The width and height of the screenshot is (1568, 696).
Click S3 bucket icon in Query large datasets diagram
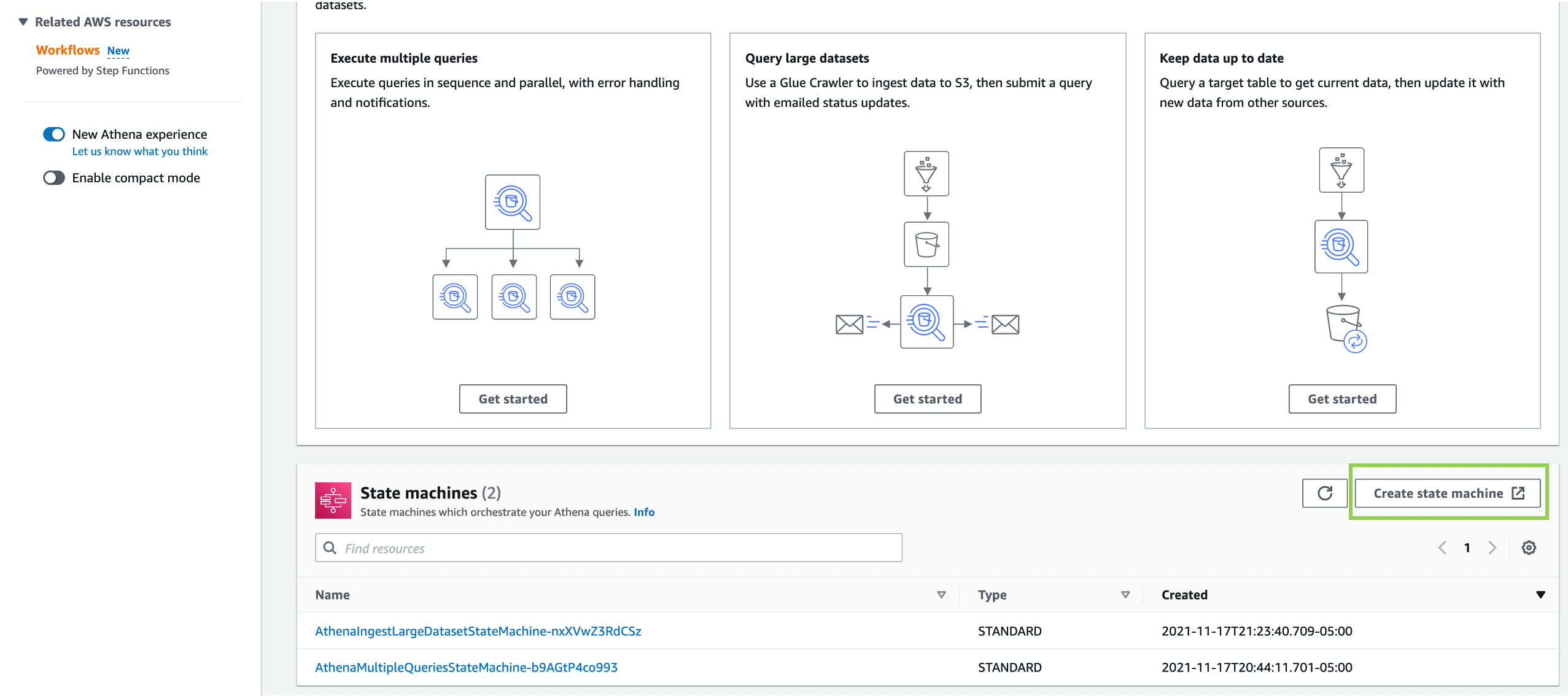[x=926, y=244]
